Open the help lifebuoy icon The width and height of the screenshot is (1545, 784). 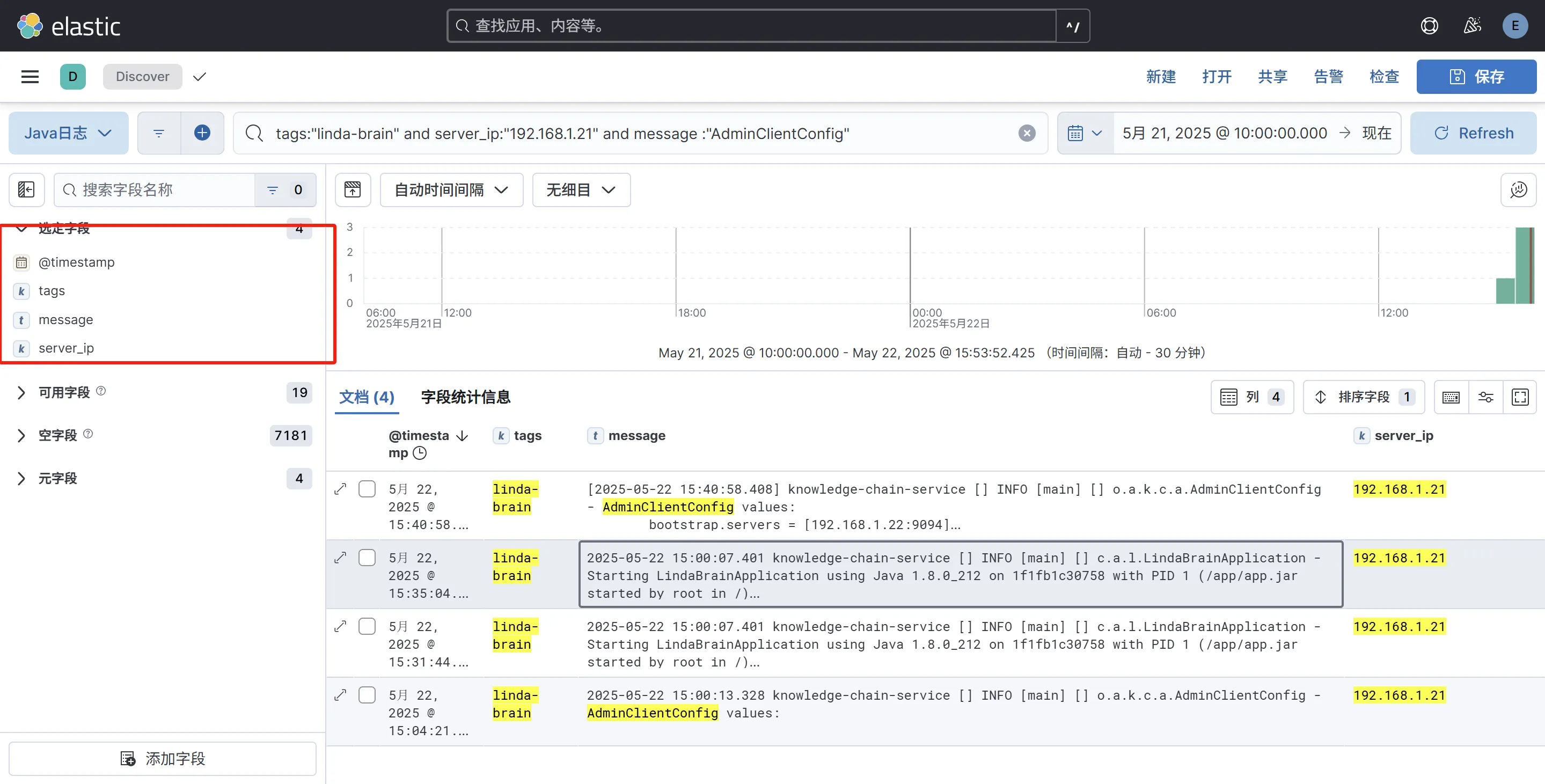(1429, 26)
